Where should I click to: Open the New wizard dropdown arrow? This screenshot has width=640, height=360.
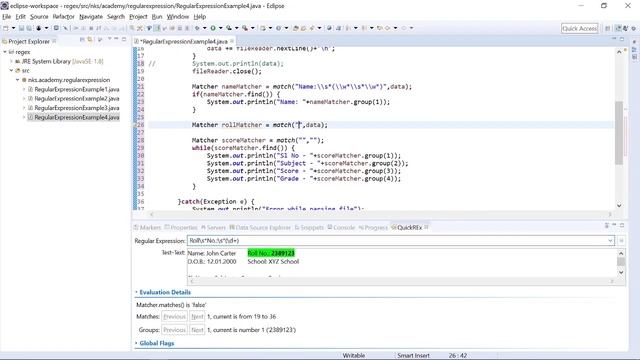(13, 28)
